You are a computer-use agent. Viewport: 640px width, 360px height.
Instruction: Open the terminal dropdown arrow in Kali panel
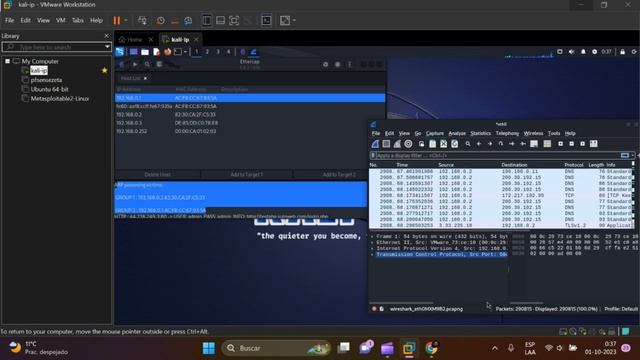click(185, 52)
